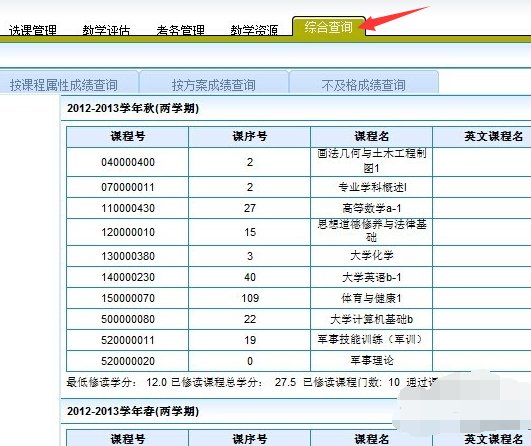This screenshot has width=531, height=446.
Task: Click sequence number 27 for 高等数学a-1
Action: 250,208
